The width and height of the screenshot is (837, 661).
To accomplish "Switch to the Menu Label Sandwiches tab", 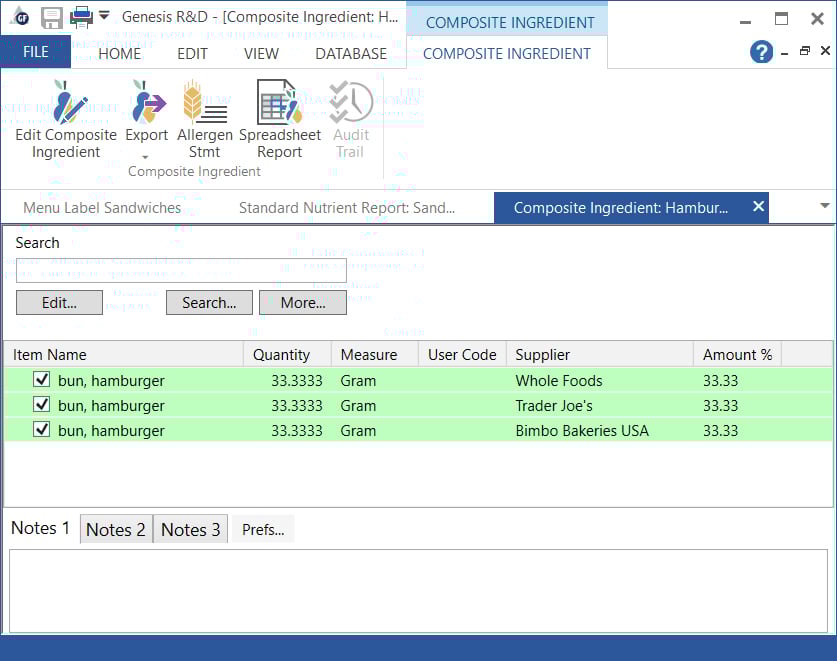I will pos(102,208).
